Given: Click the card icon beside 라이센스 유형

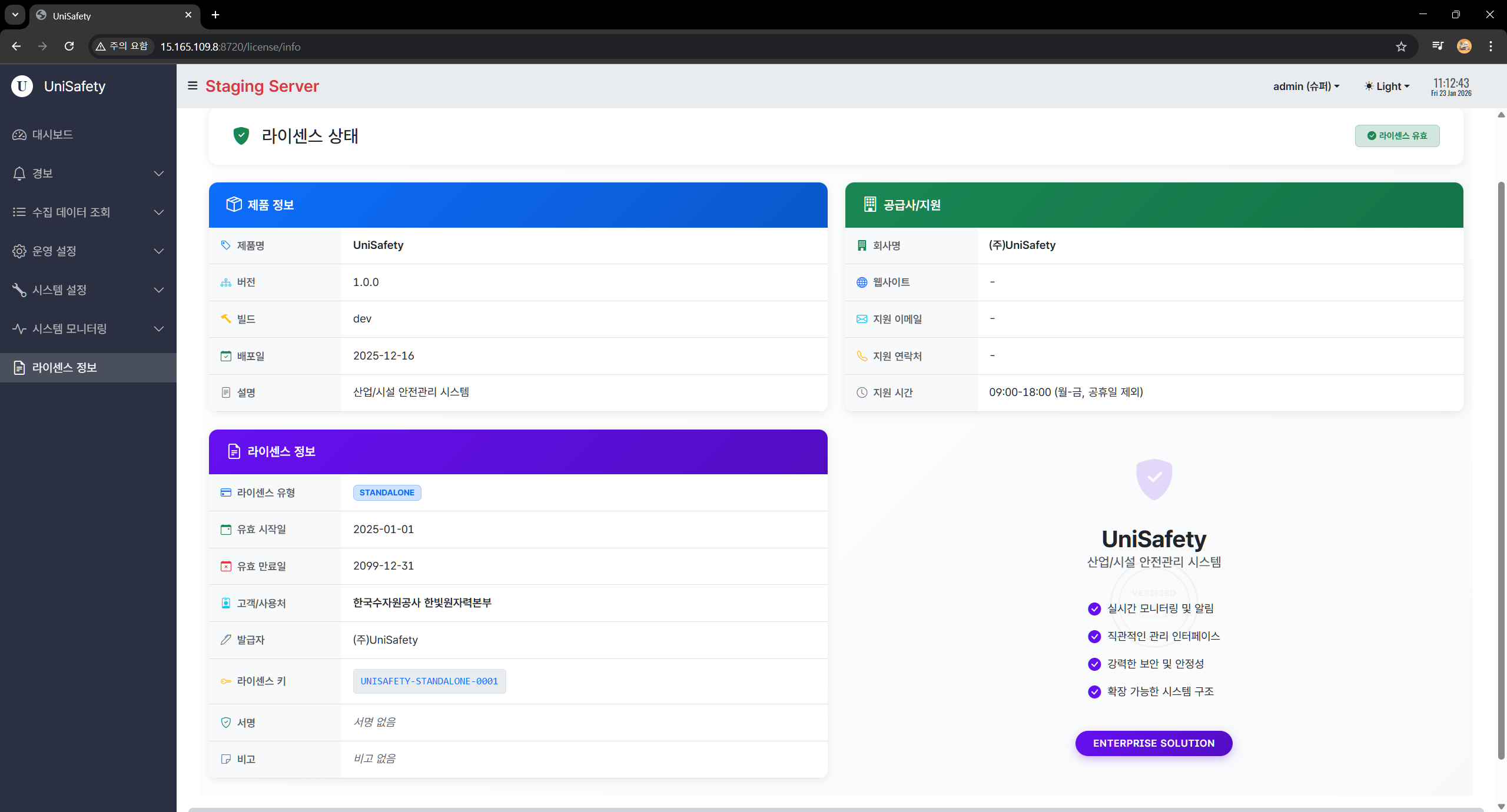Looking at the screenshot, I should coord(225,492).
